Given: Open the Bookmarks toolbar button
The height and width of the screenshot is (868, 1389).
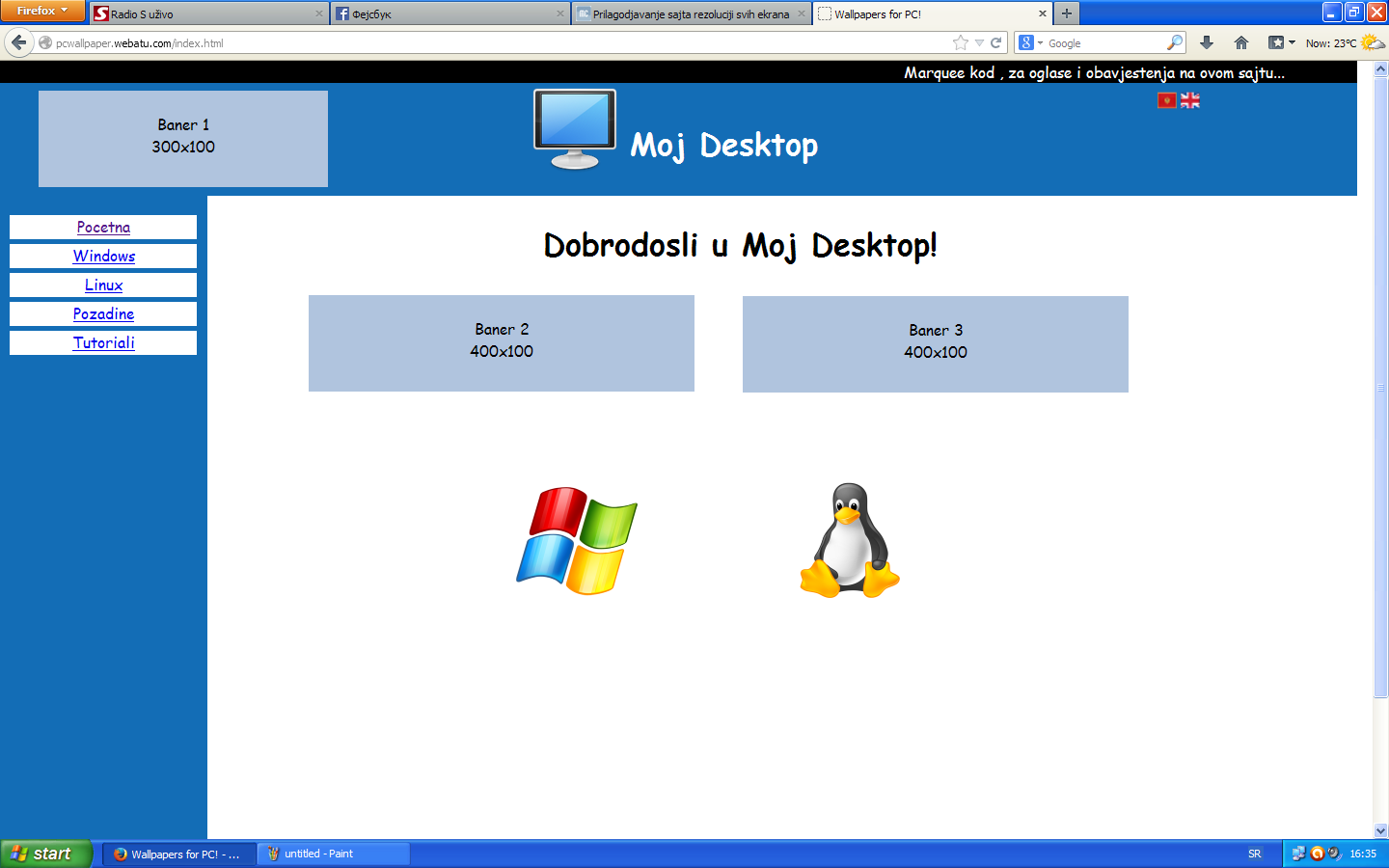Looking at the screenshot, I should coord(1281,42).
